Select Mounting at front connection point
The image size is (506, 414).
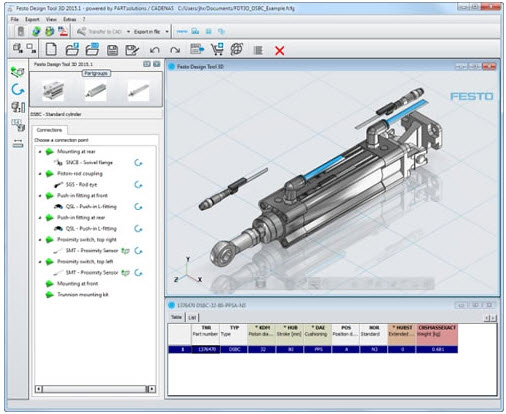point(77,284)
